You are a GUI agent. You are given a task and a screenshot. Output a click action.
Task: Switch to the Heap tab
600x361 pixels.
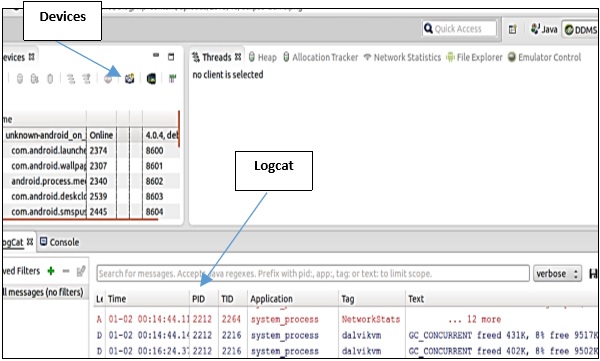262,57
